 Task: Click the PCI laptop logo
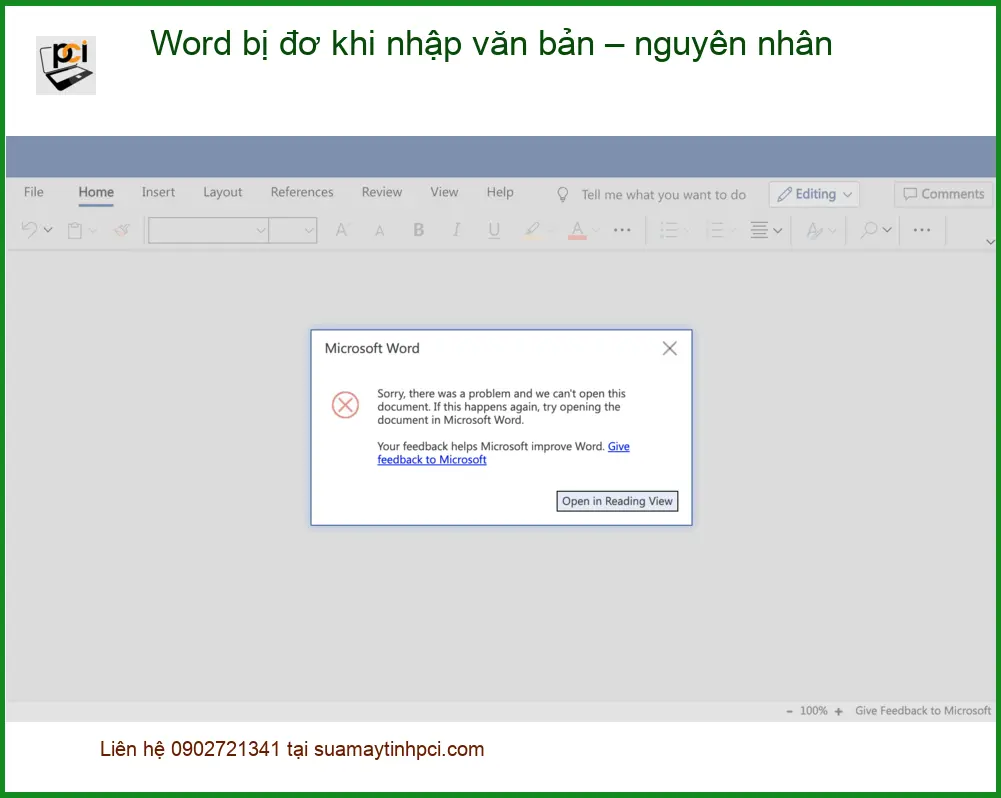(66, 65)
